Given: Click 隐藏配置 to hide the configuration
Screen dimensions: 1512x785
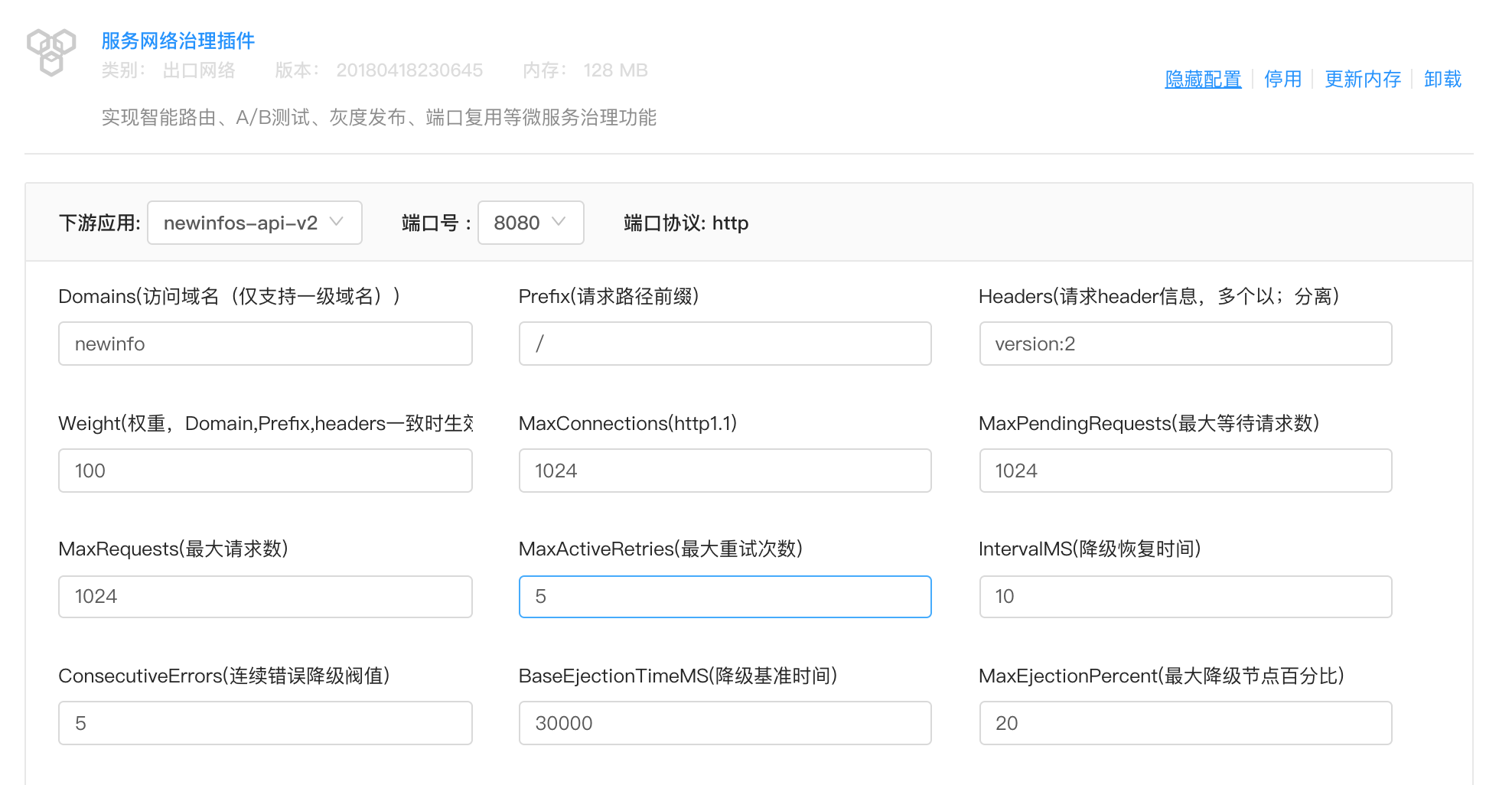Looking at the screenshot, I should 1202,79.
